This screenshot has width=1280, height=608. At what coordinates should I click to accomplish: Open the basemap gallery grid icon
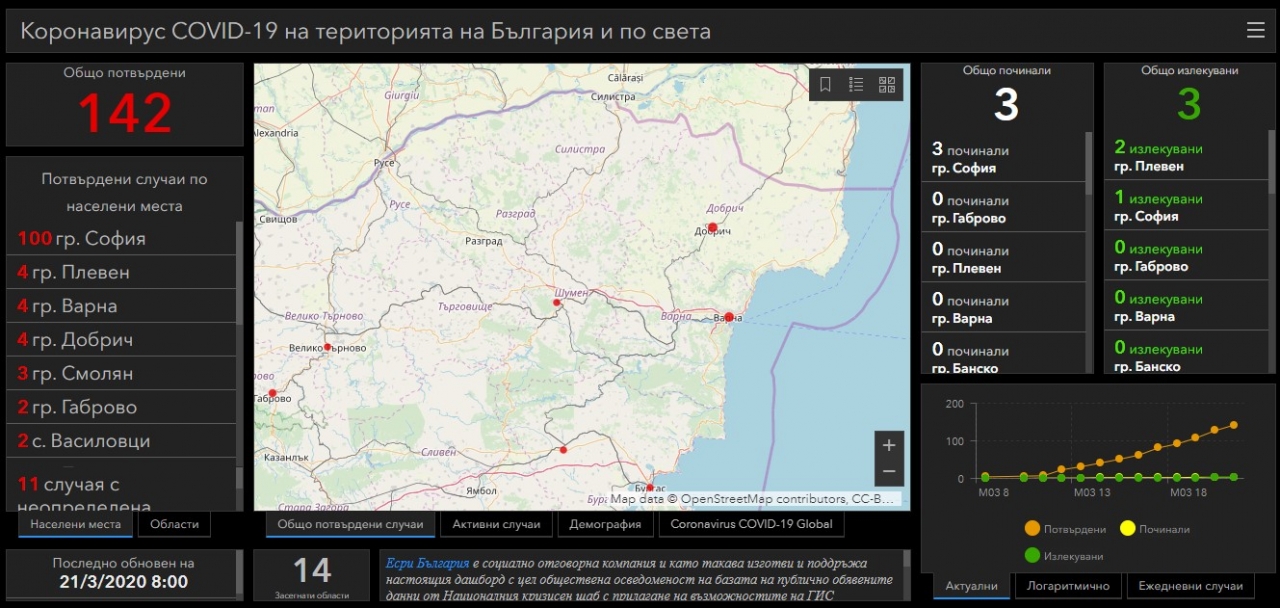[x=887, y=85]
